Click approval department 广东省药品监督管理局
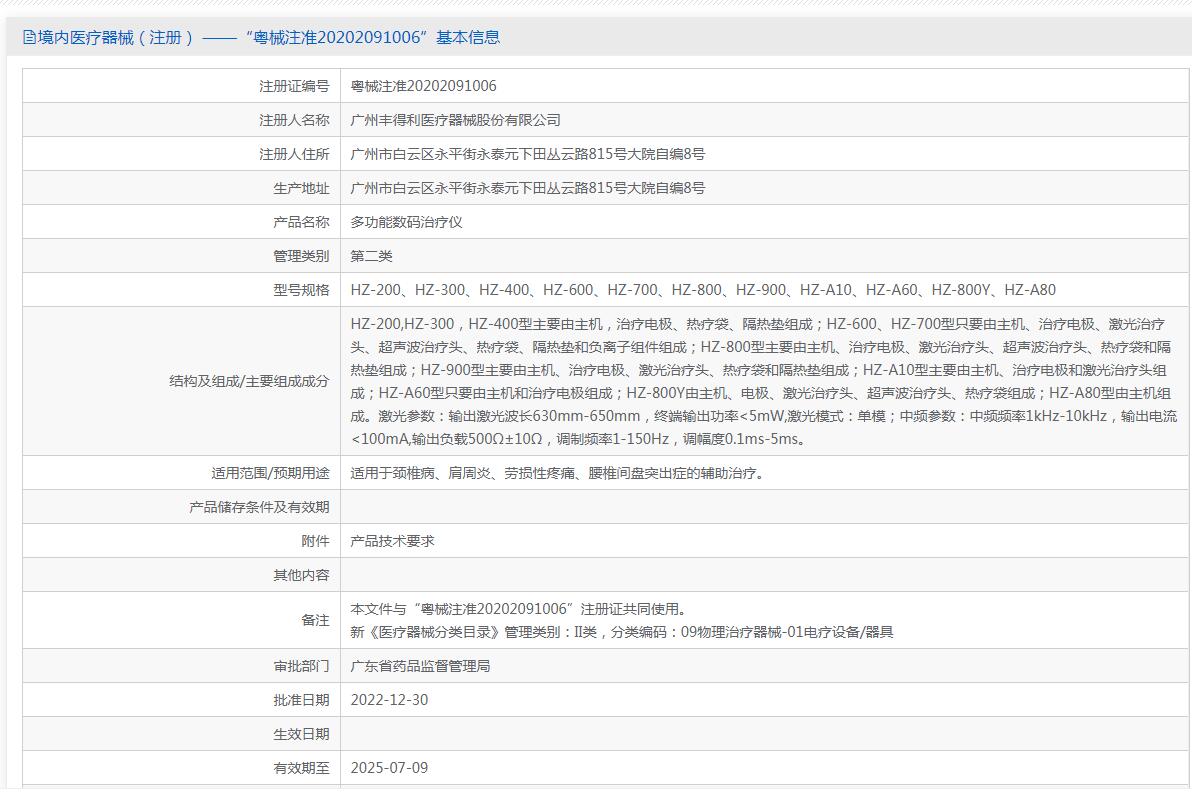The image size is (1192, 794). pos(420,666)
